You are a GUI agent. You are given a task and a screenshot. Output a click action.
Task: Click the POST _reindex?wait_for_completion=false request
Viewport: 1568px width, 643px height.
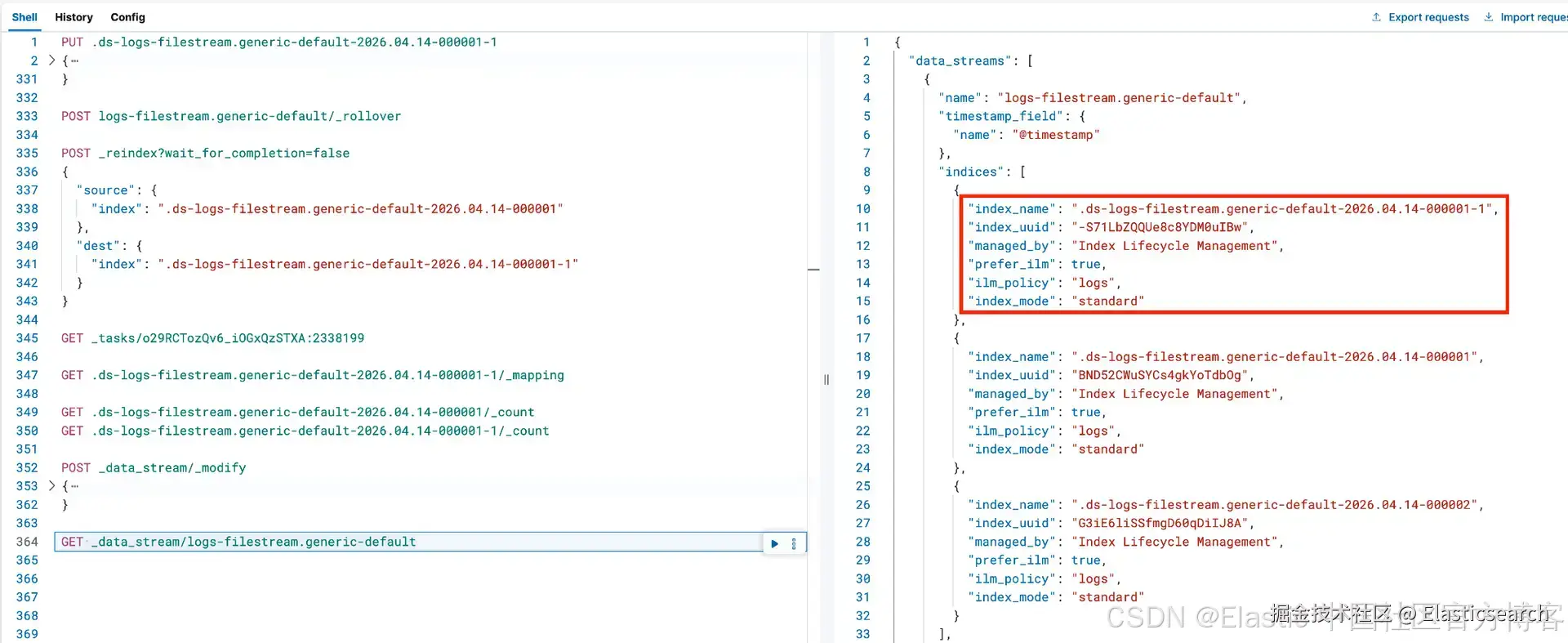pyautogui.click(x=205, y=154)
